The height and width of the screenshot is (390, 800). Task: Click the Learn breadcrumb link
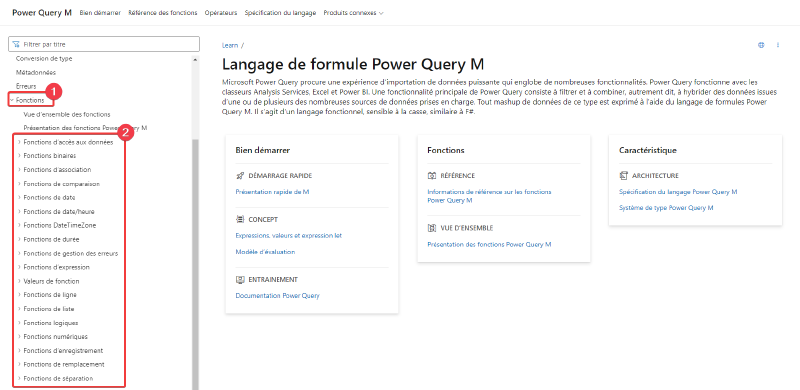click(230, 45)
